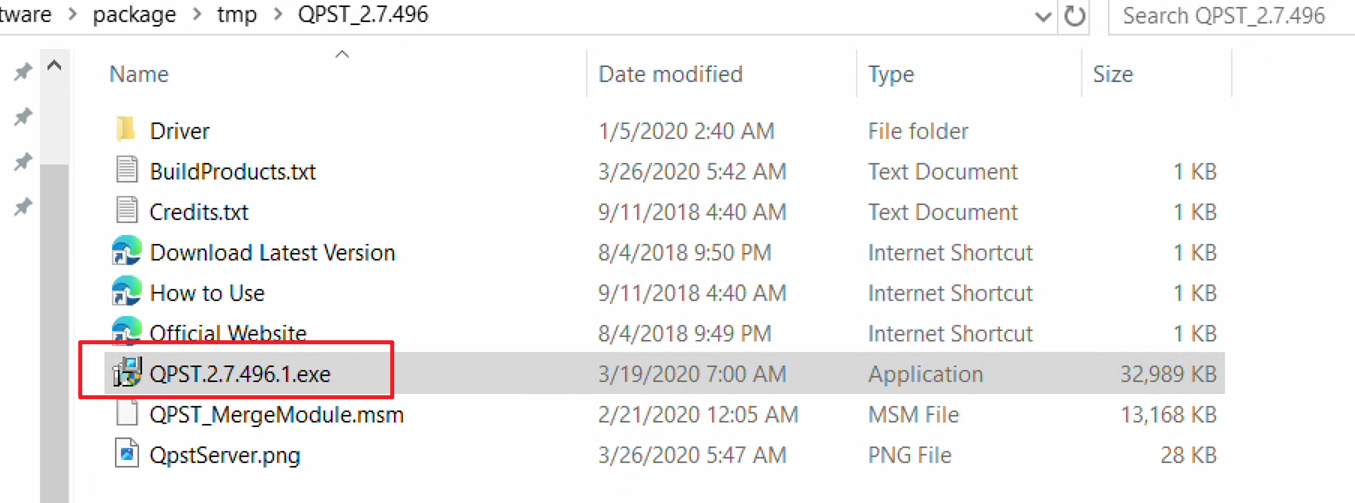Screen dimensions: 1355x503
Task: Select the QPST.2.7.496.1.exe installer icon
Action: click(126, 374)
